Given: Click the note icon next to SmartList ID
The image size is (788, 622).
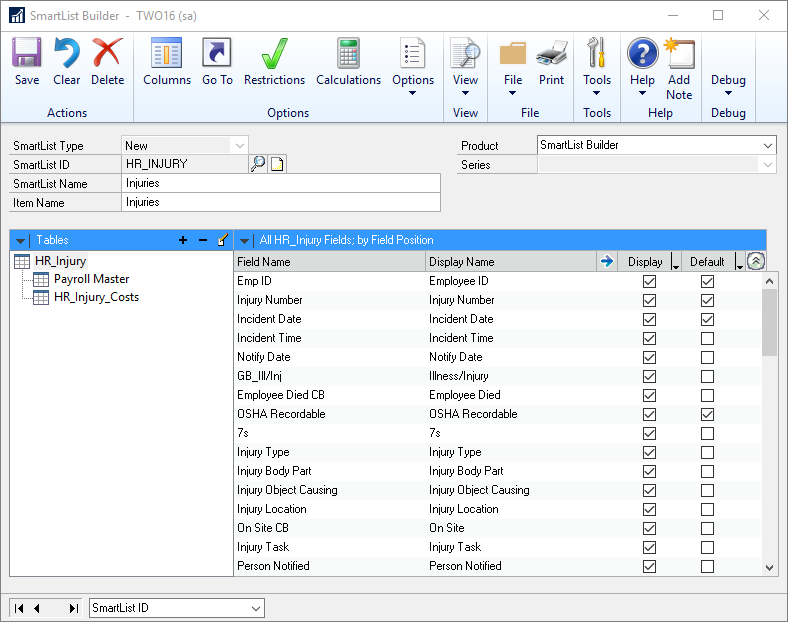Looking at the screenshot, I should tap(277, 164).
